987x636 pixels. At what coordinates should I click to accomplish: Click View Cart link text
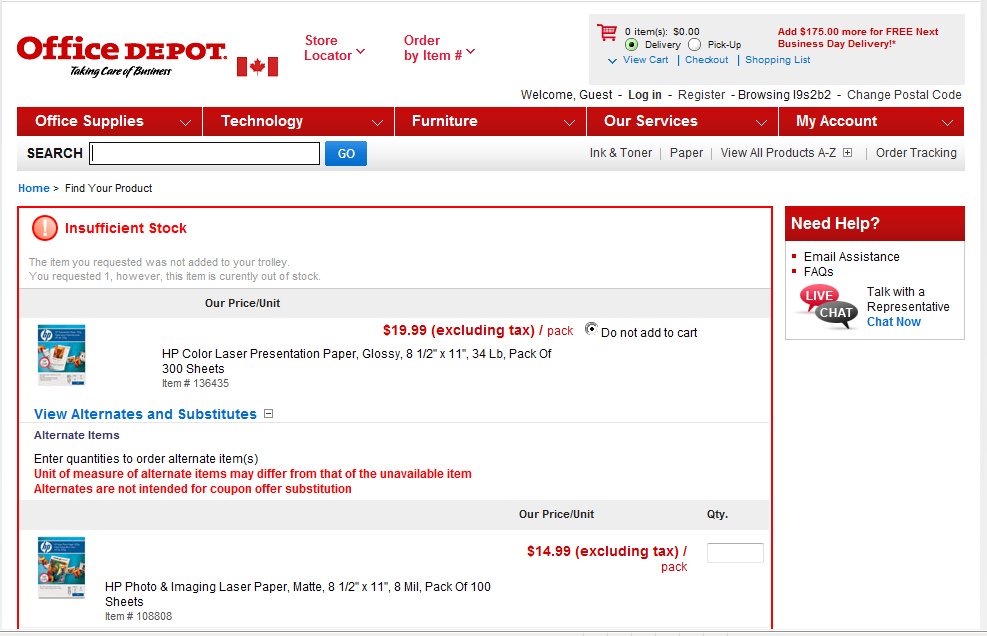tap(645, 60)
